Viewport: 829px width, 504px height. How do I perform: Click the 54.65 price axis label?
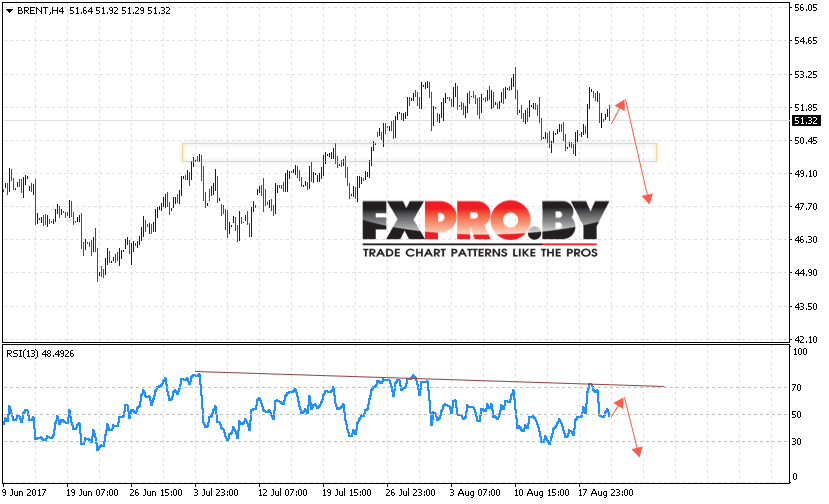click(806, 41)
